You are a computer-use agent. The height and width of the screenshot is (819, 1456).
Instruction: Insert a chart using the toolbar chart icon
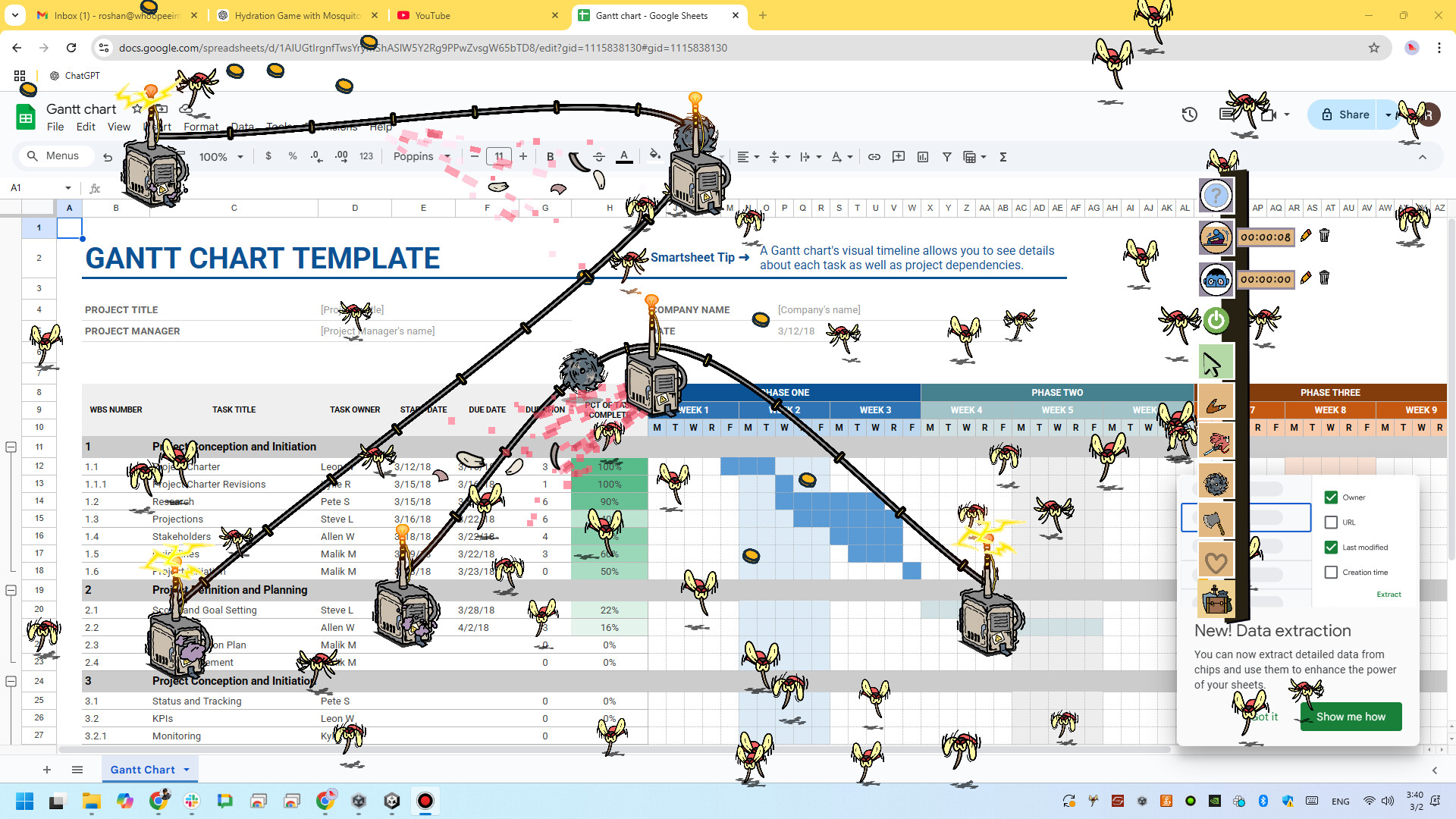click(923, 156)
